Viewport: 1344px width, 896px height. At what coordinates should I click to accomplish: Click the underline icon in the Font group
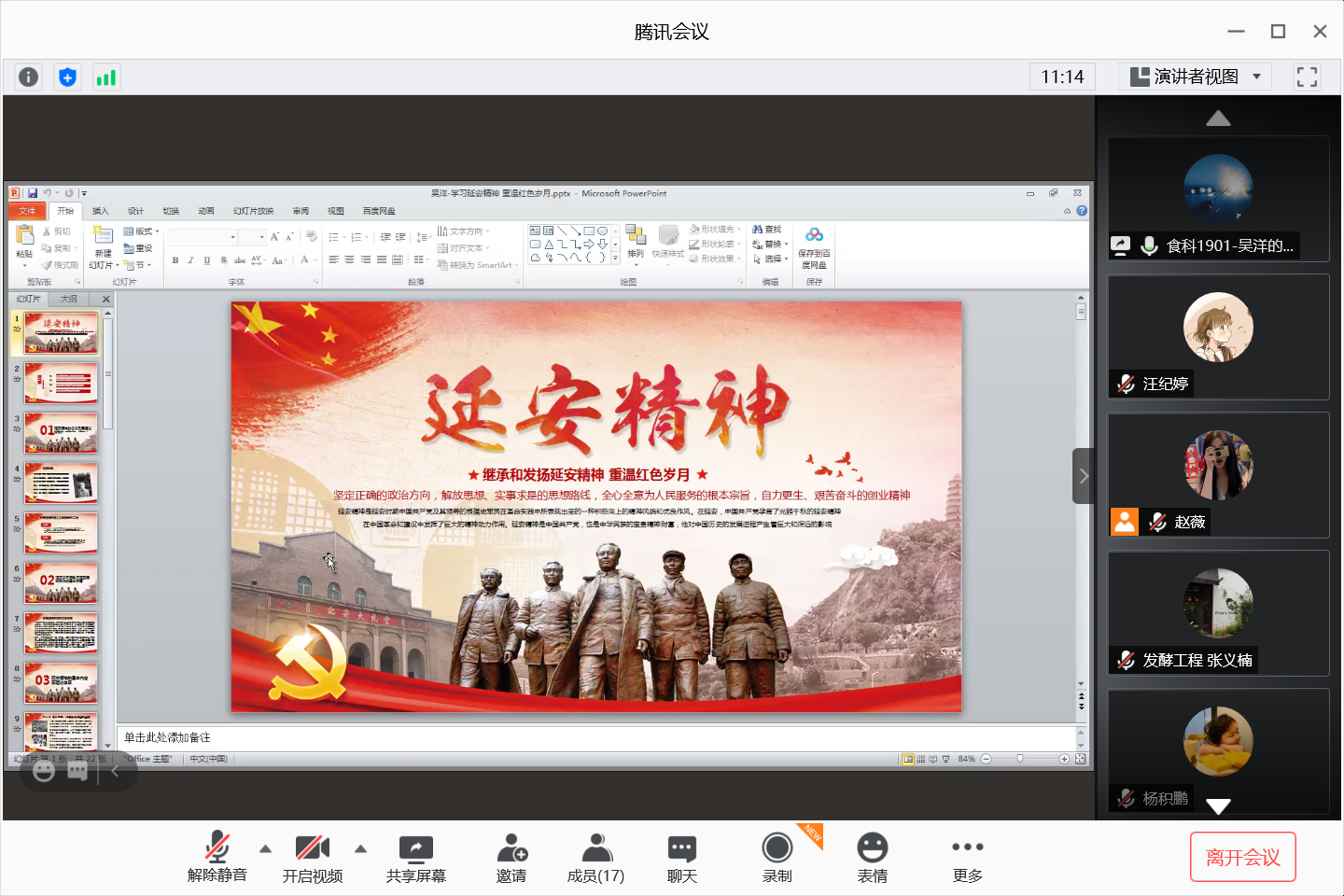(x=206, y=259)
